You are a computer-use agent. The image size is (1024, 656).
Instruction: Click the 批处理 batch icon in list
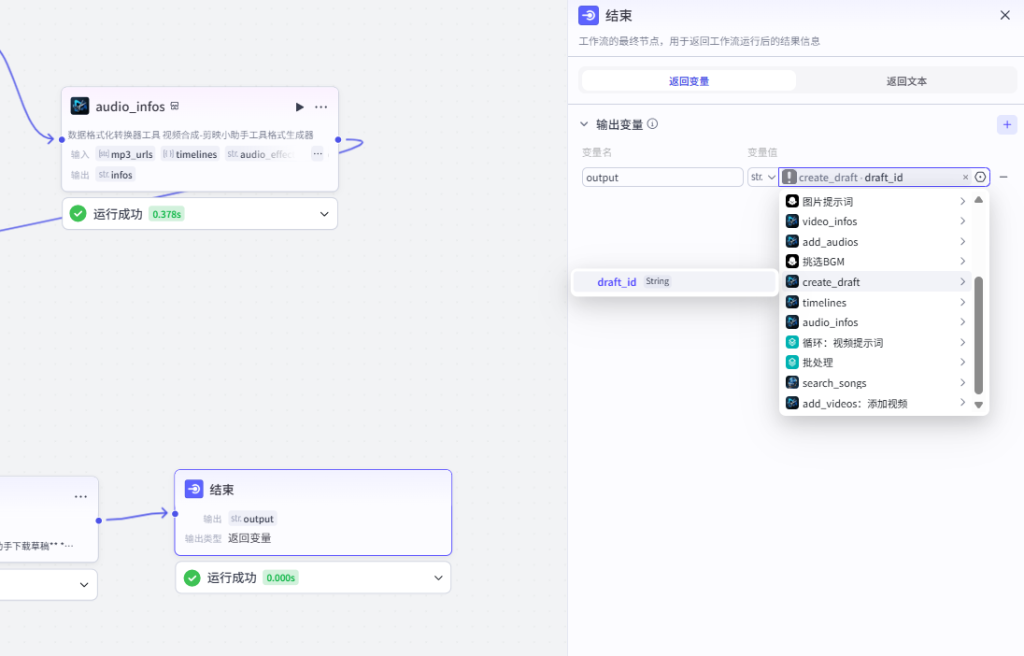click(792, 362)
